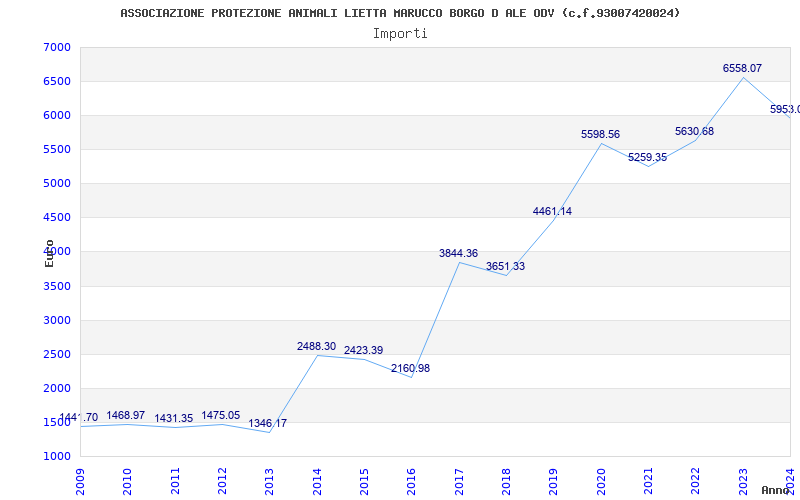Viewport: 800px width, 500px height.
Task: Select the 2500 y-axis tick label
Action: (x=57, y=354)
